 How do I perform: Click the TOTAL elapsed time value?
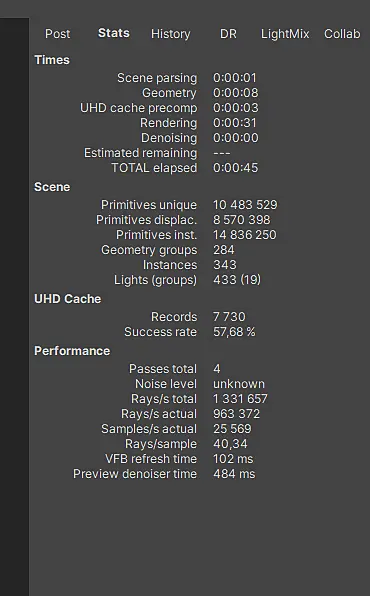pyautogui.click(x=235, y=168)
